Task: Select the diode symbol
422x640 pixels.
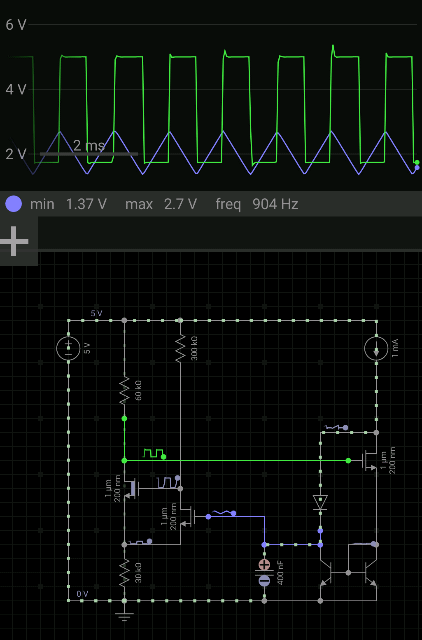Action: point(320,502)
